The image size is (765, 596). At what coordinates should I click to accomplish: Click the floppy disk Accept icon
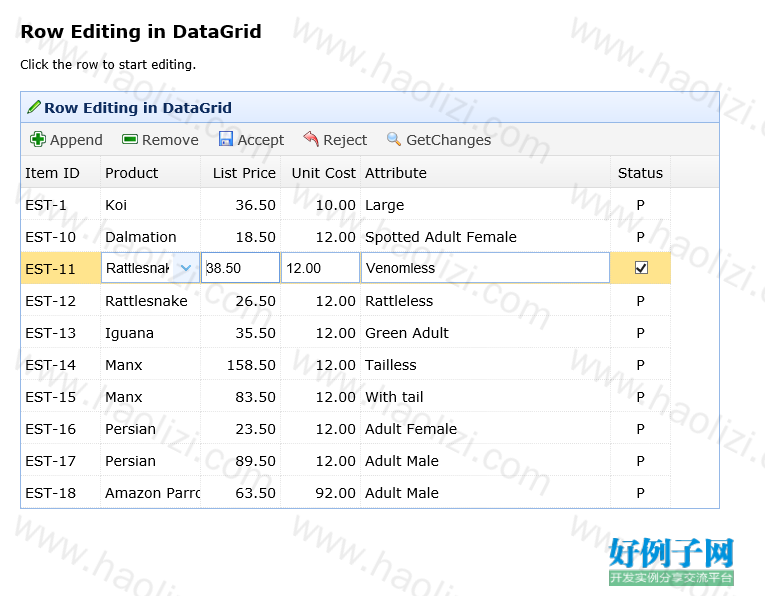tap(225, 139)
